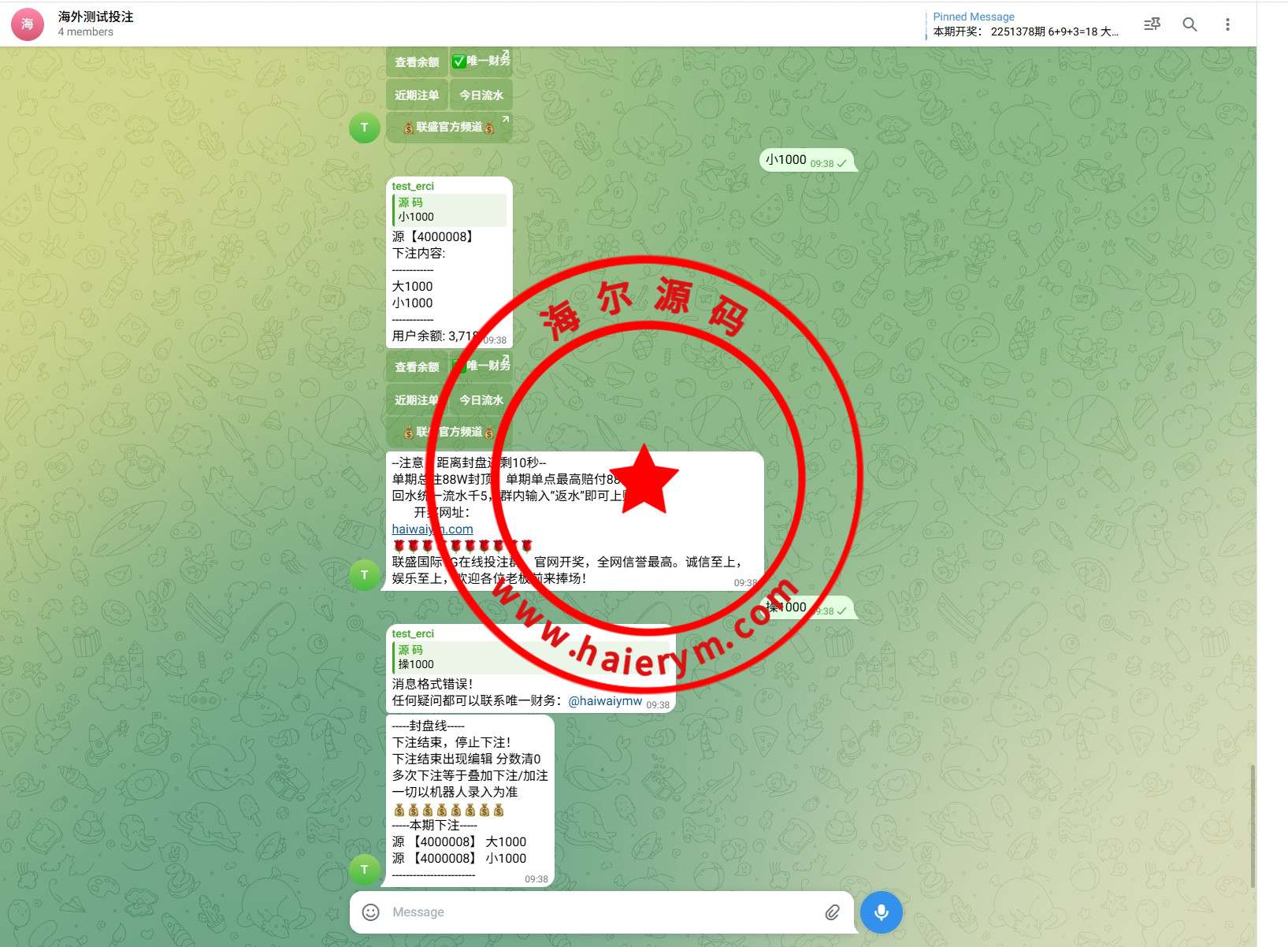This screenshot has width=1288, height=947.
Task: Click the topmost green T bot avatar
Action: [x=364, y=128]
